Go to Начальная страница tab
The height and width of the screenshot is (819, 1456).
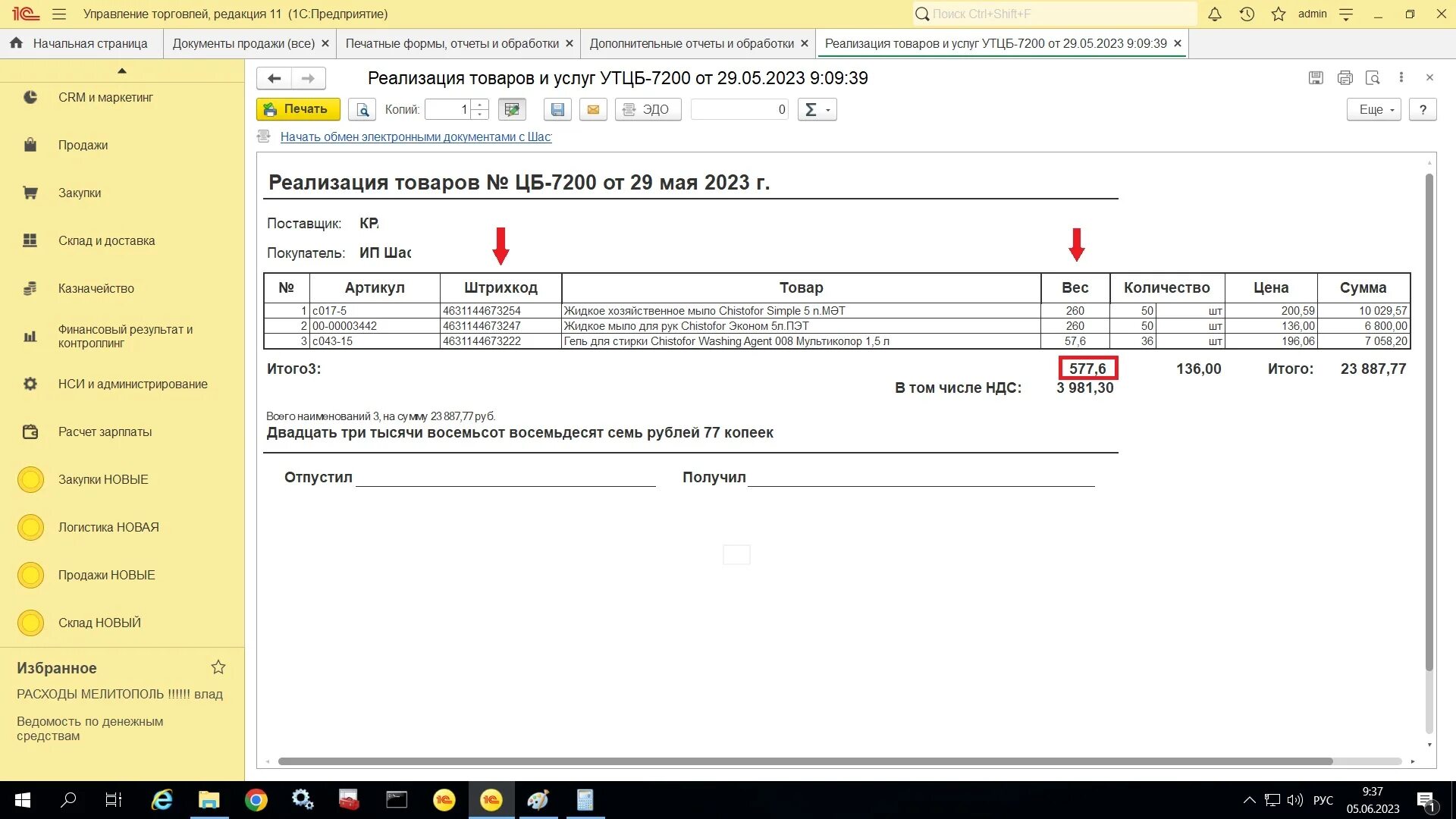[79, 43]
